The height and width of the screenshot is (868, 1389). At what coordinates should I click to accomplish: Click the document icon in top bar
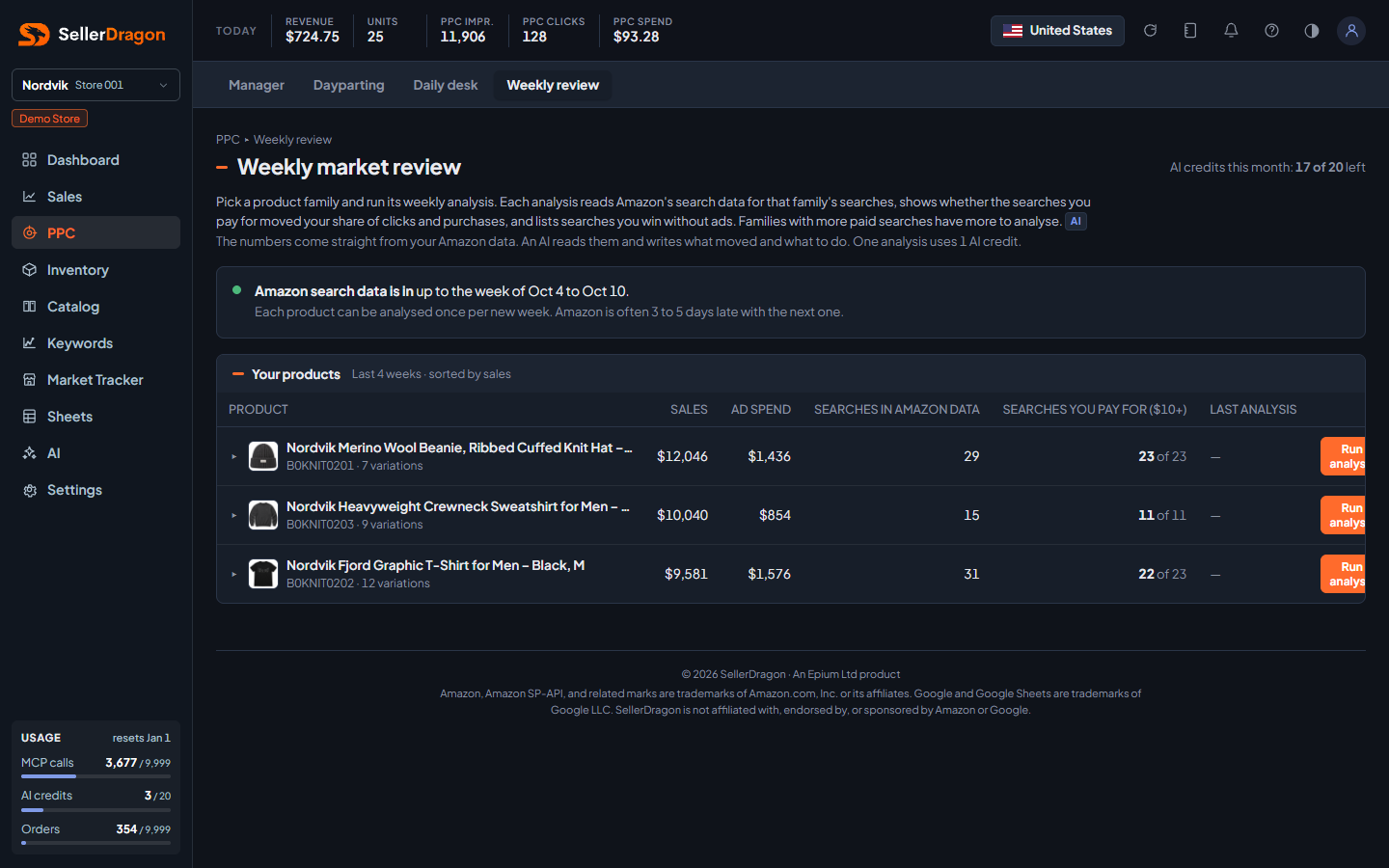[x=1190, y=31]
